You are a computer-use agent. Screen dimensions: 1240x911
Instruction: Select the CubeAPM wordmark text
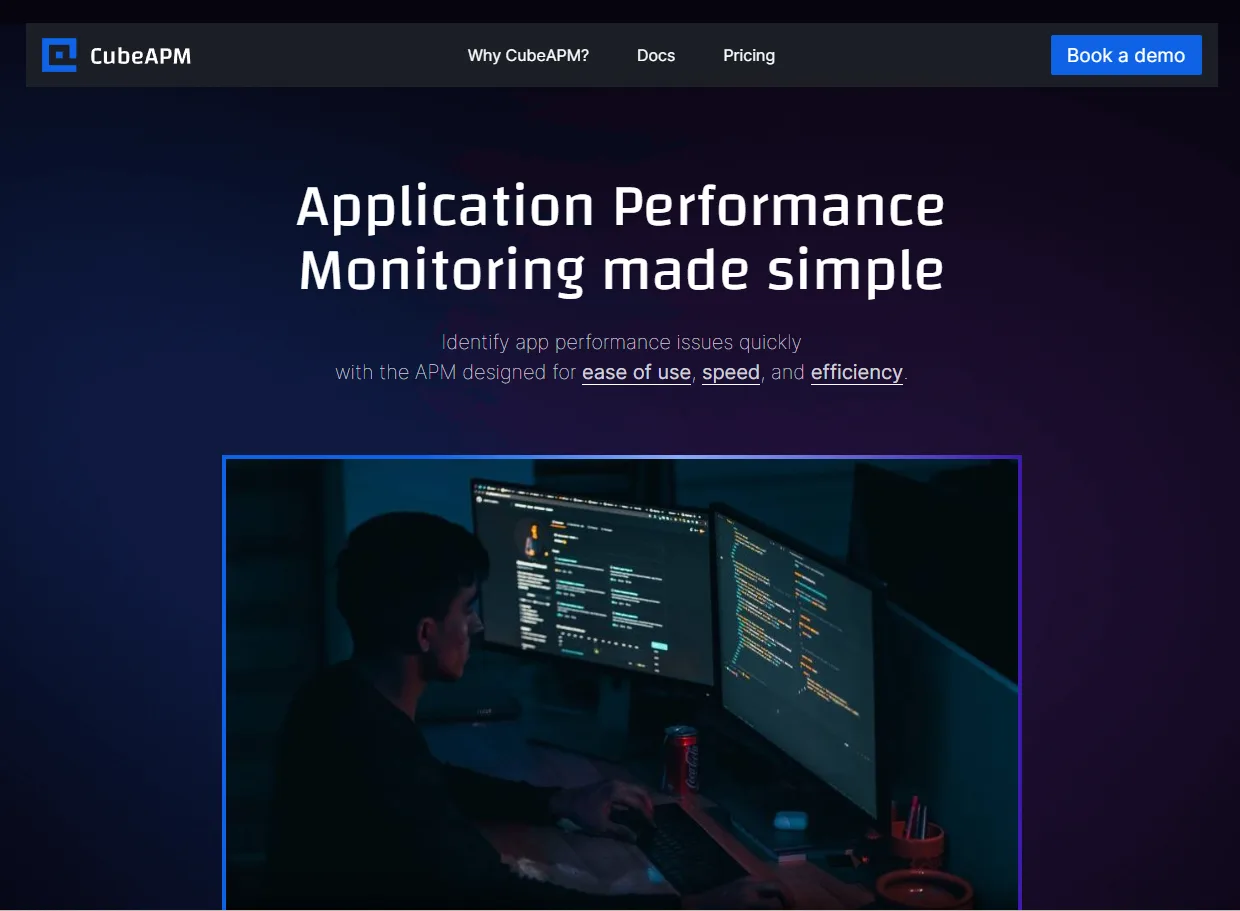point(140,56)
